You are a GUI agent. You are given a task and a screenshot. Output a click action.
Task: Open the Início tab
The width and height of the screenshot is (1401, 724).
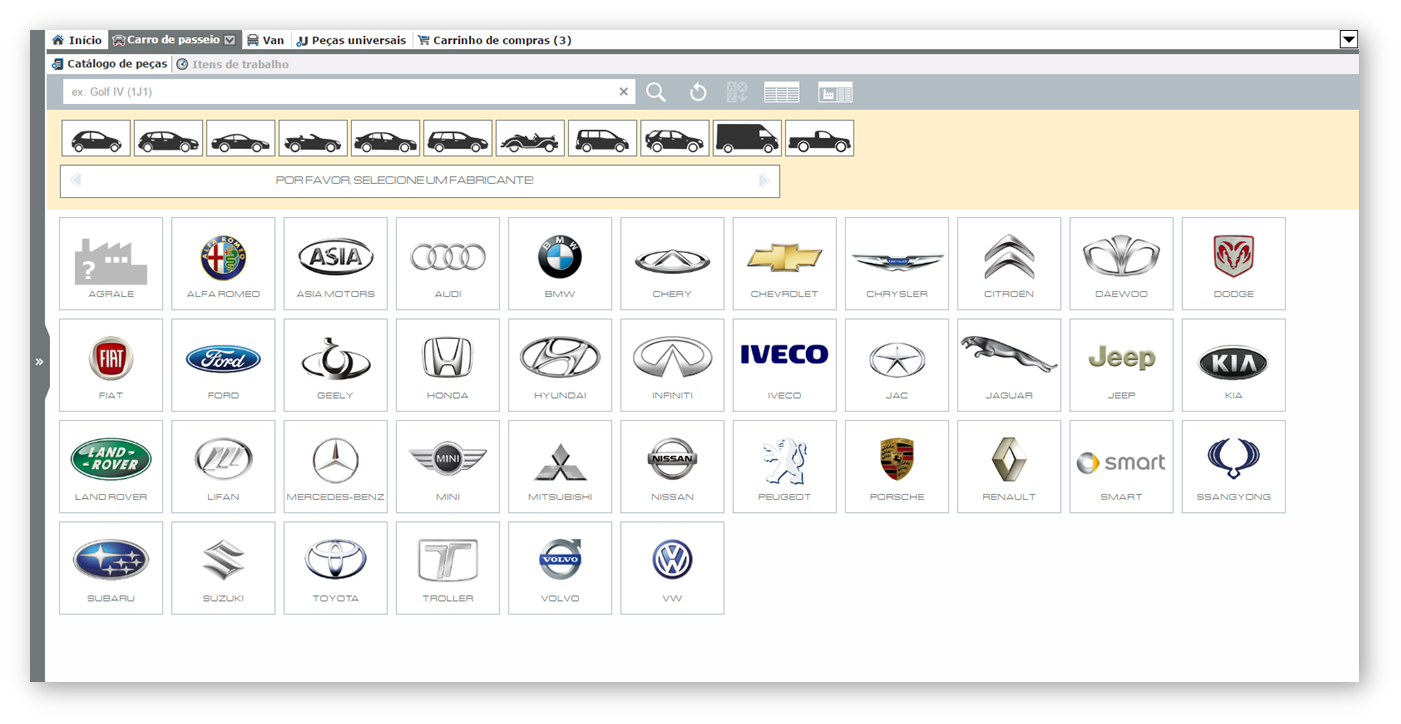click(x=77, y=40)
